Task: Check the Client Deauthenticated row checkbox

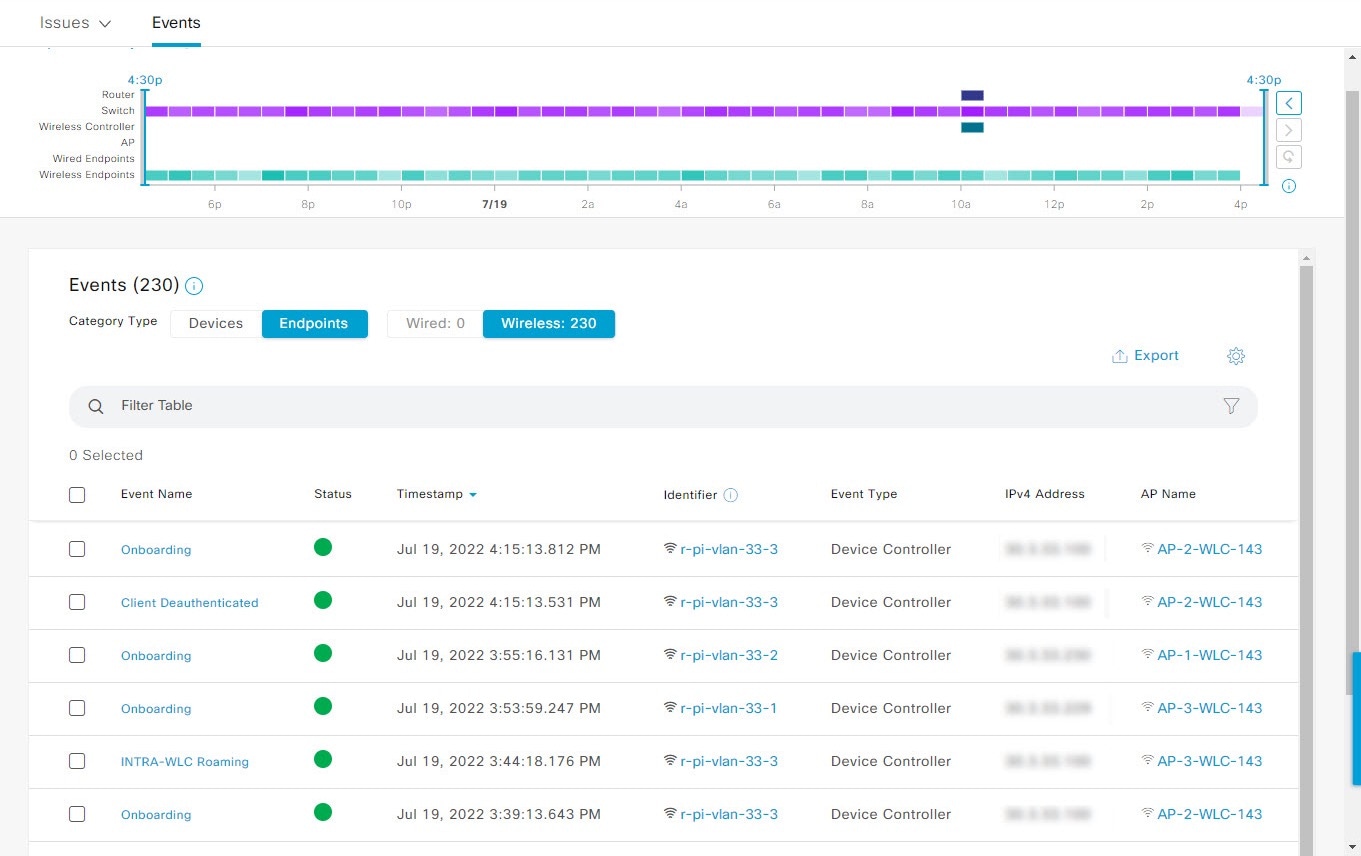Action: pos(77,602)
